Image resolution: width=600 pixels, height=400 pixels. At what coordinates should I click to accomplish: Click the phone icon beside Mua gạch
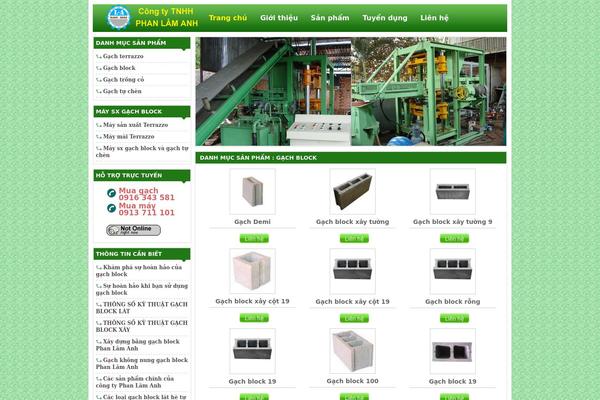tap(111, 193)
